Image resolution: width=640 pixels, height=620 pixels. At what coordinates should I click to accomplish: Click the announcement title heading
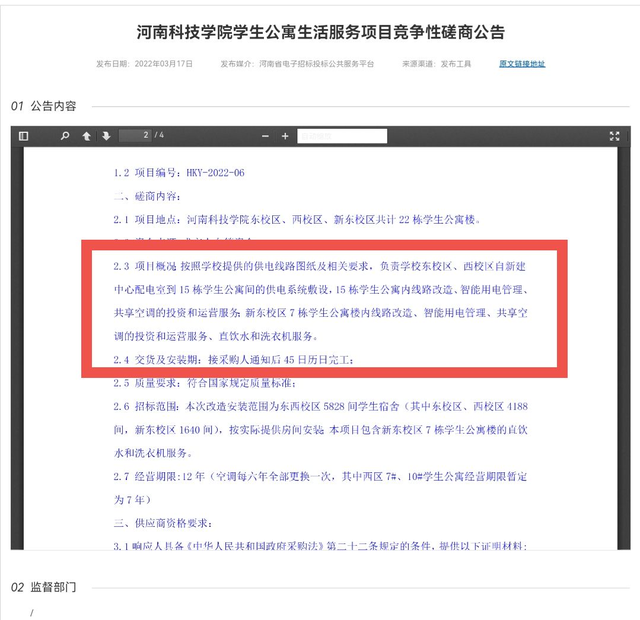click(x=320, y=32)
